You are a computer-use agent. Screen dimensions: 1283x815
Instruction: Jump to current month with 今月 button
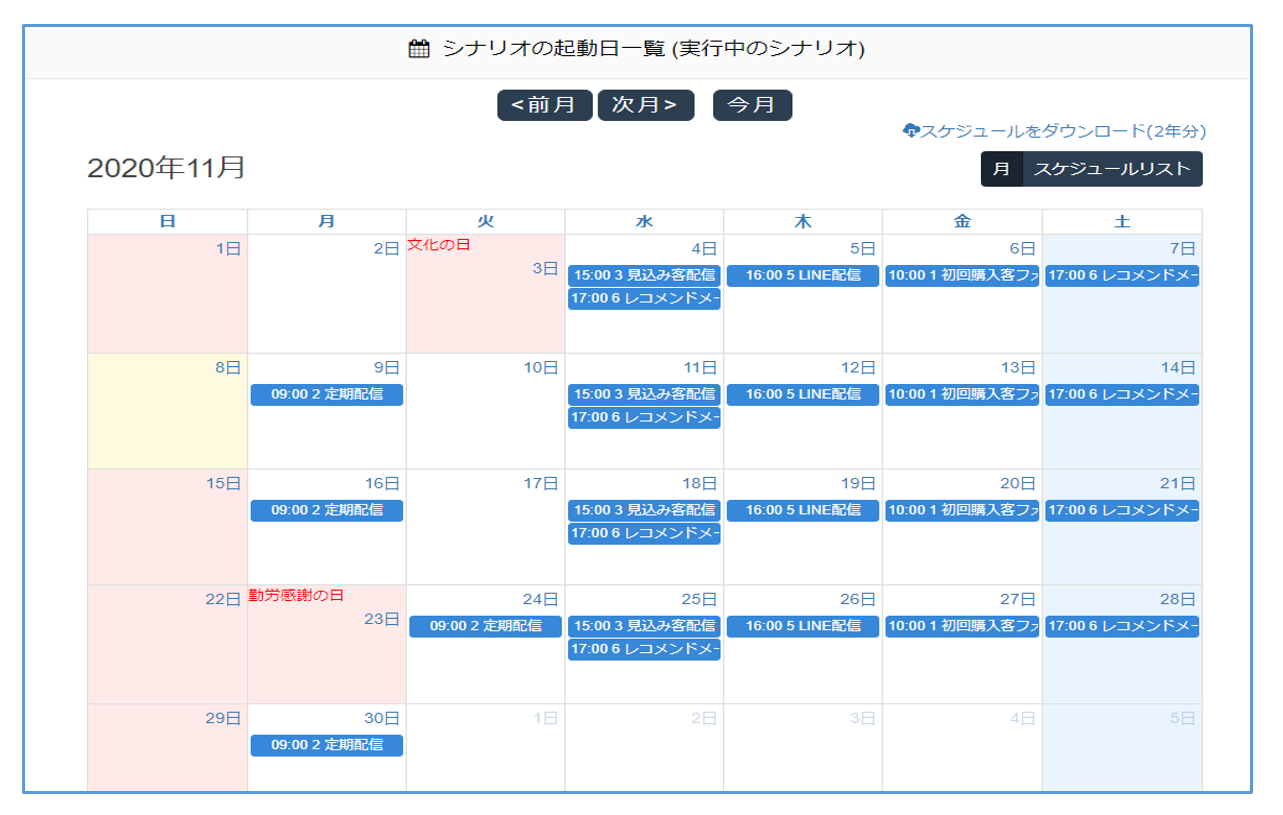[752, 105]
